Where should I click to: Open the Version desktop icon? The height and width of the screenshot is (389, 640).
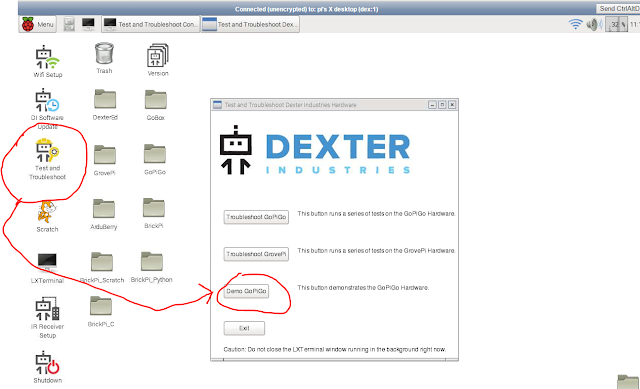tap(158, 60)
